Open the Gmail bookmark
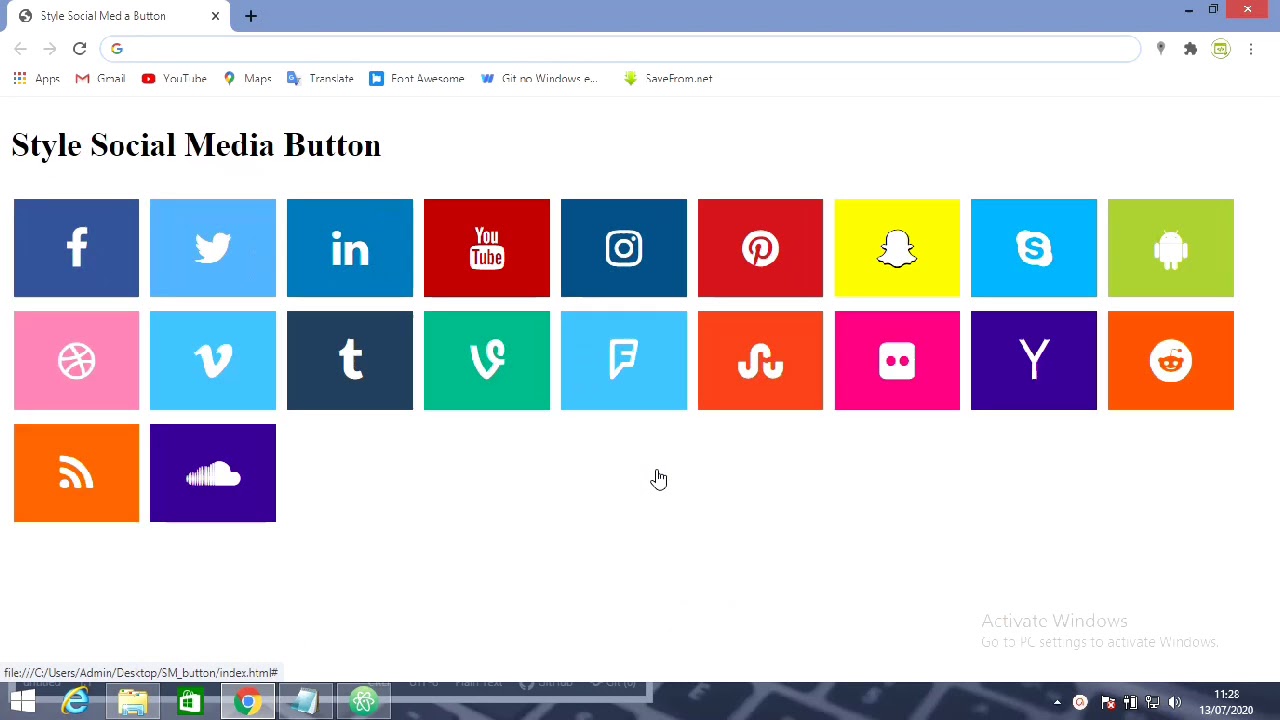The image size is (1280, 720). tap(100, 78)
